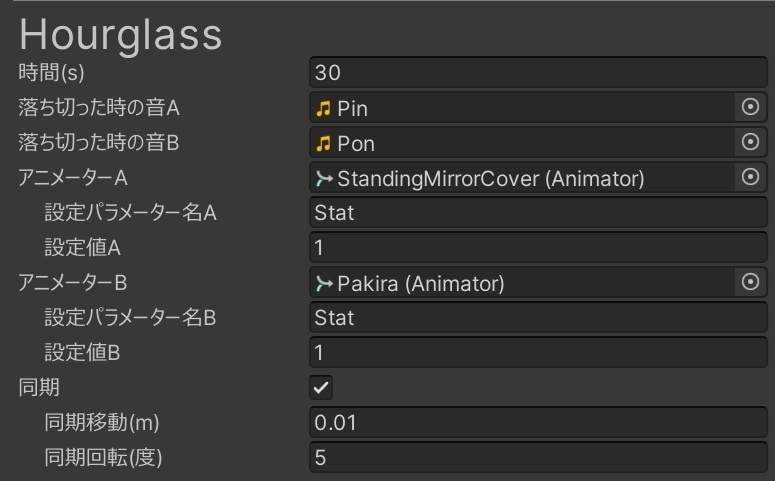Click the StandingMirrorCover animator icon
Viewport: 775px width, 481px height.
tap(323, 179)
